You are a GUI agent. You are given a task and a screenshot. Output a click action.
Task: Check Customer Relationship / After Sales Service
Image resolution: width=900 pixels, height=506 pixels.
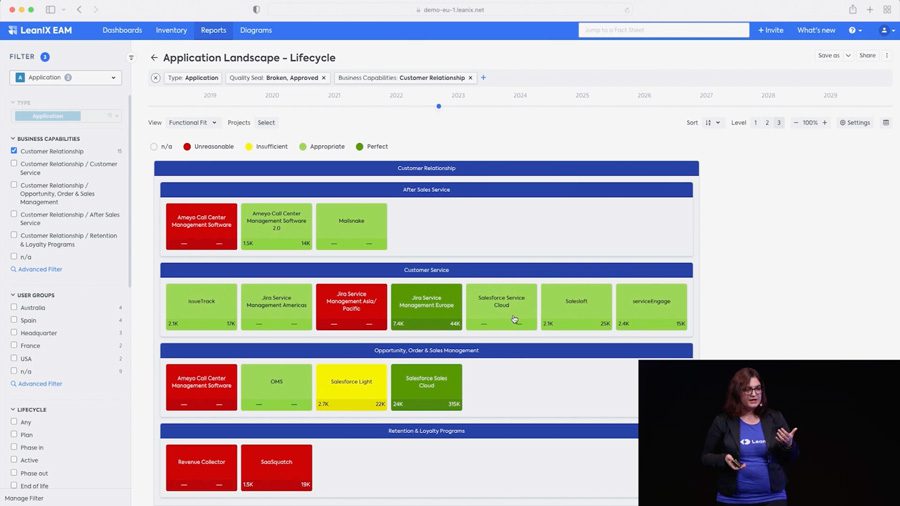(14, 214)
